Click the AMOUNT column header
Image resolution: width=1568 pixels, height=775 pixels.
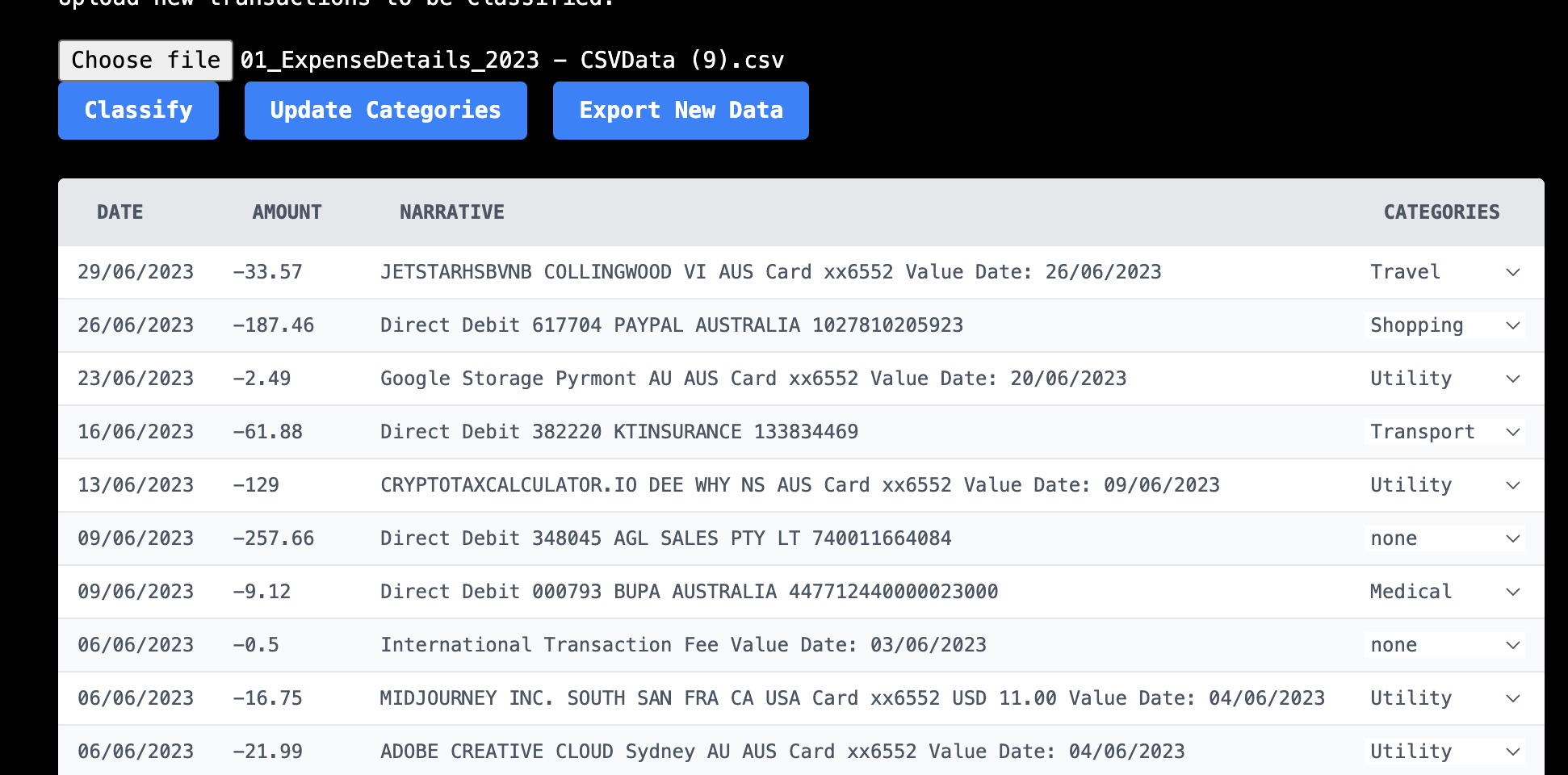pos(287,212)
